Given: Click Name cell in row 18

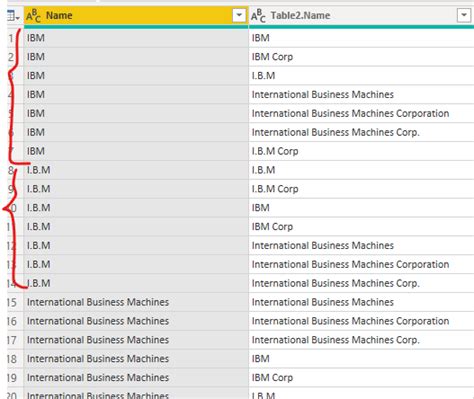Looking at the screenshot, I should [x=136, y=359].
